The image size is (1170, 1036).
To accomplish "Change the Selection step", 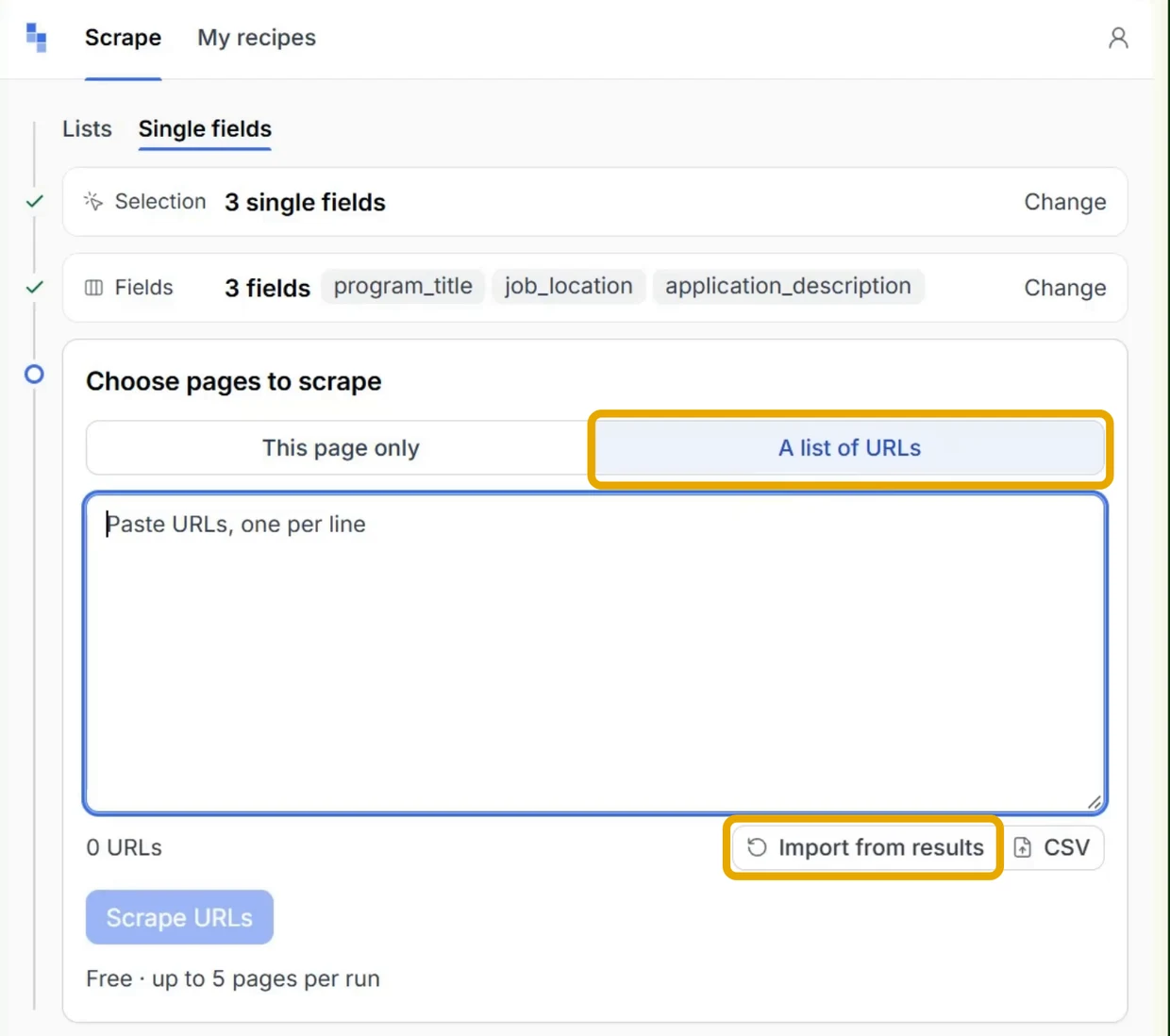I will 1064,202.
